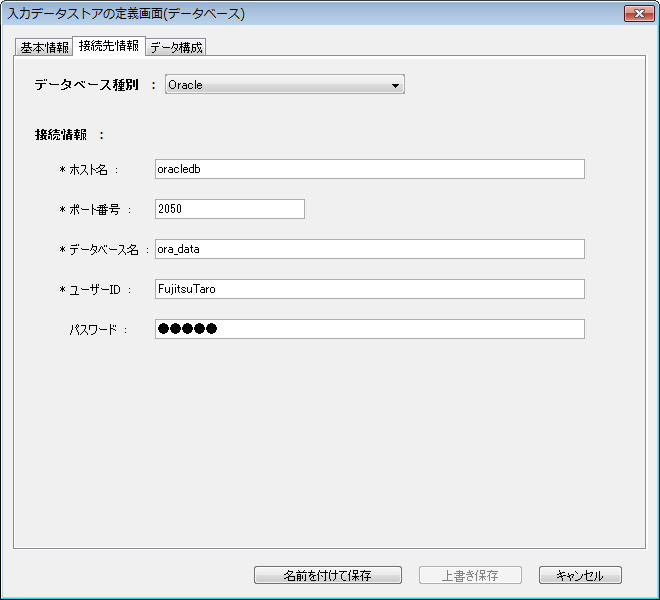Screen dimensions: 660x600
Task: Click the 接続情報 heading text
Action: pos(61,135)
